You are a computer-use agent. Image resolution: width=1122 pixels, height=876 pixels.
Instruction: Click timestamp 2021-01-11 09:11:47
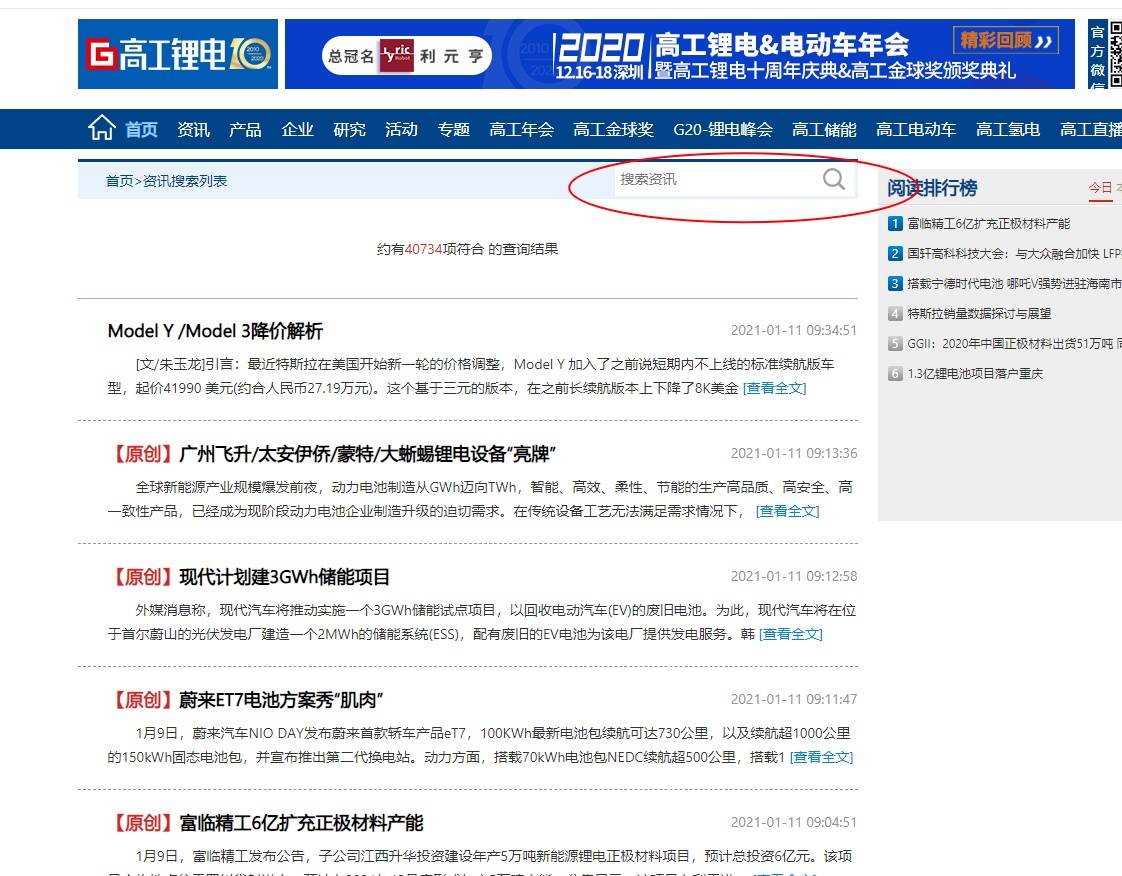794,699
